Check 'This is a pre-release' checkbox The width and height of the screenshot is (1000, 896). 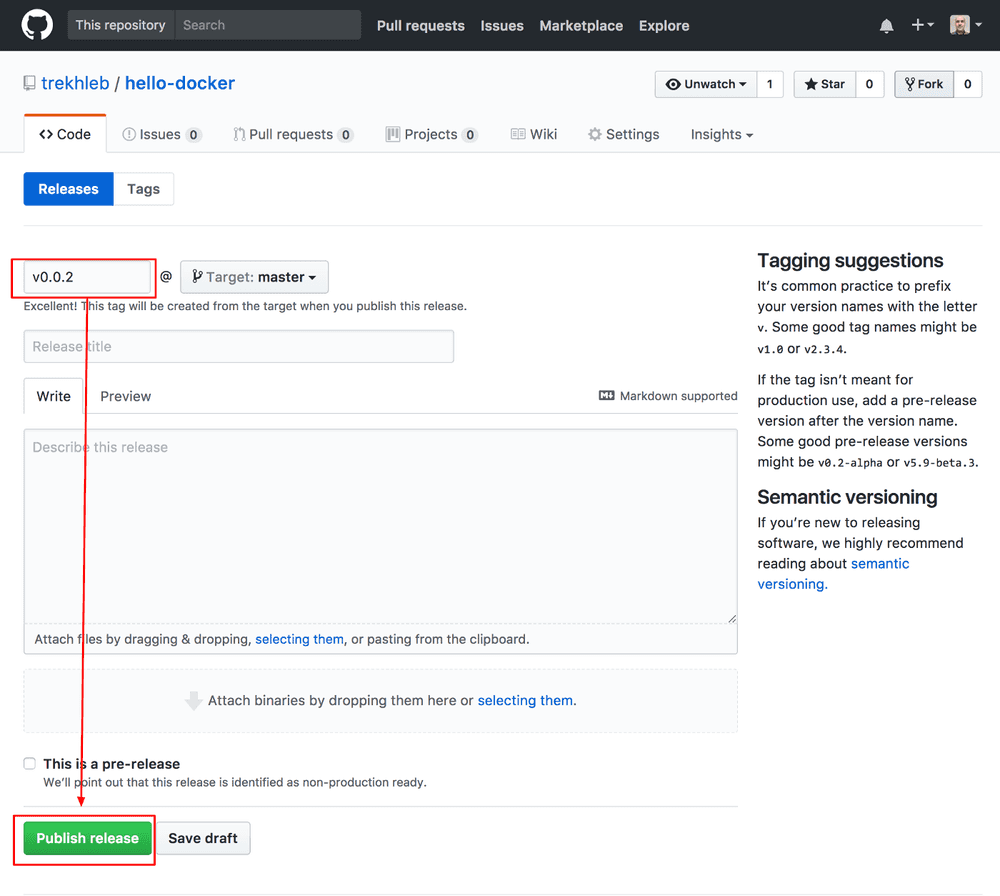[x=30, y=763]
